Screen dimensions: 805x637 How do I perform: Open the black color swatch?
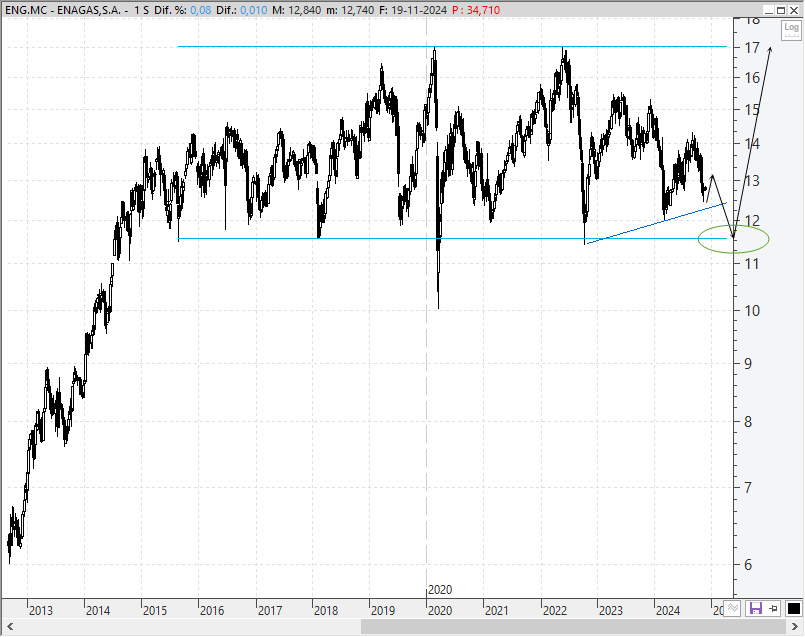[x=793, y=609]
